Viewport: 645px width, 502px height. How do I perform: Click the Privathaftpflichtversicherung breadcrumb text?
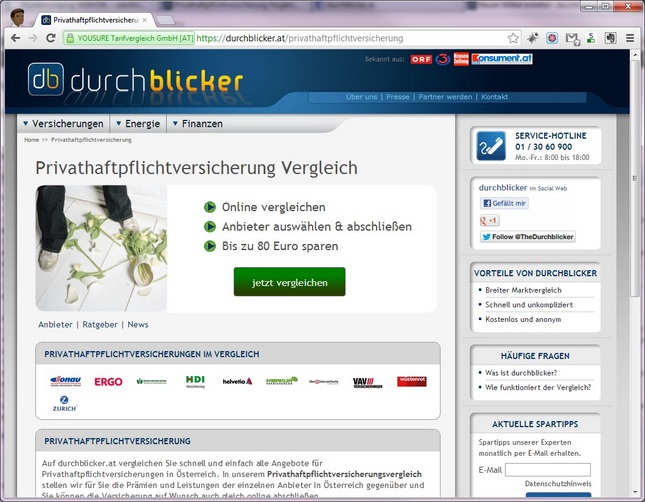click(x=91, y=140)
